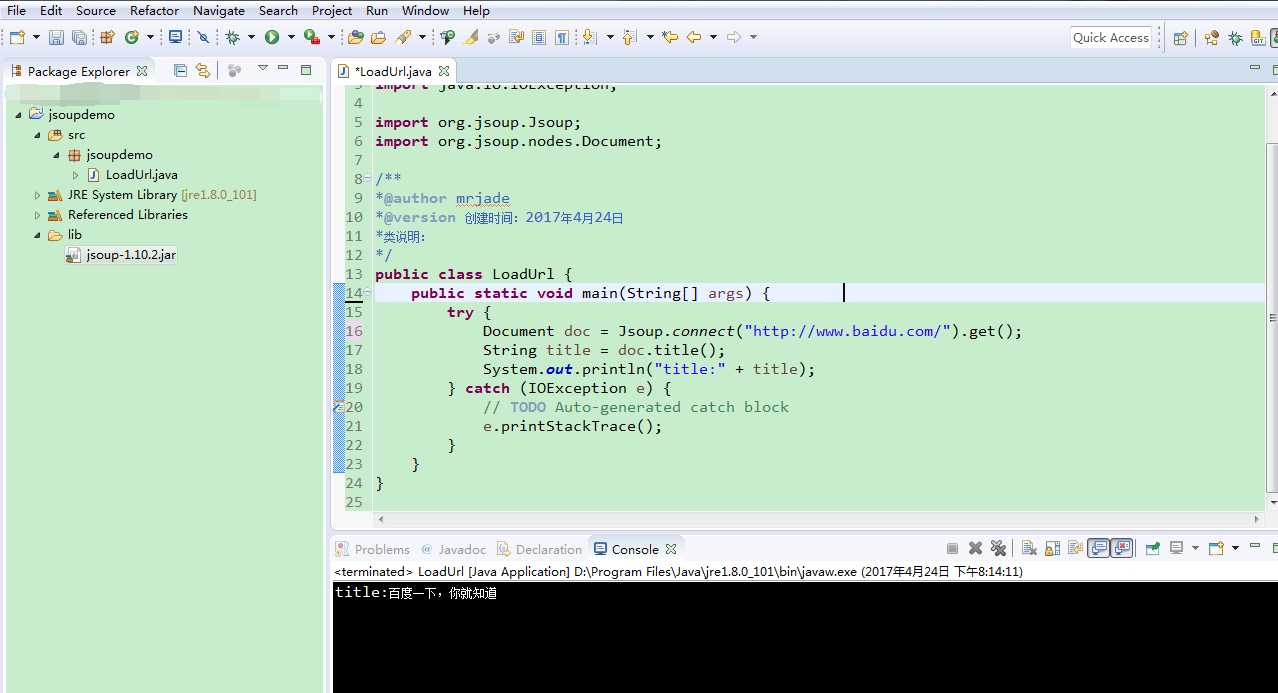
Task: Expand LoadUrl.java tree node arrow
Action: pyautogui.click(x=75, y=175)
